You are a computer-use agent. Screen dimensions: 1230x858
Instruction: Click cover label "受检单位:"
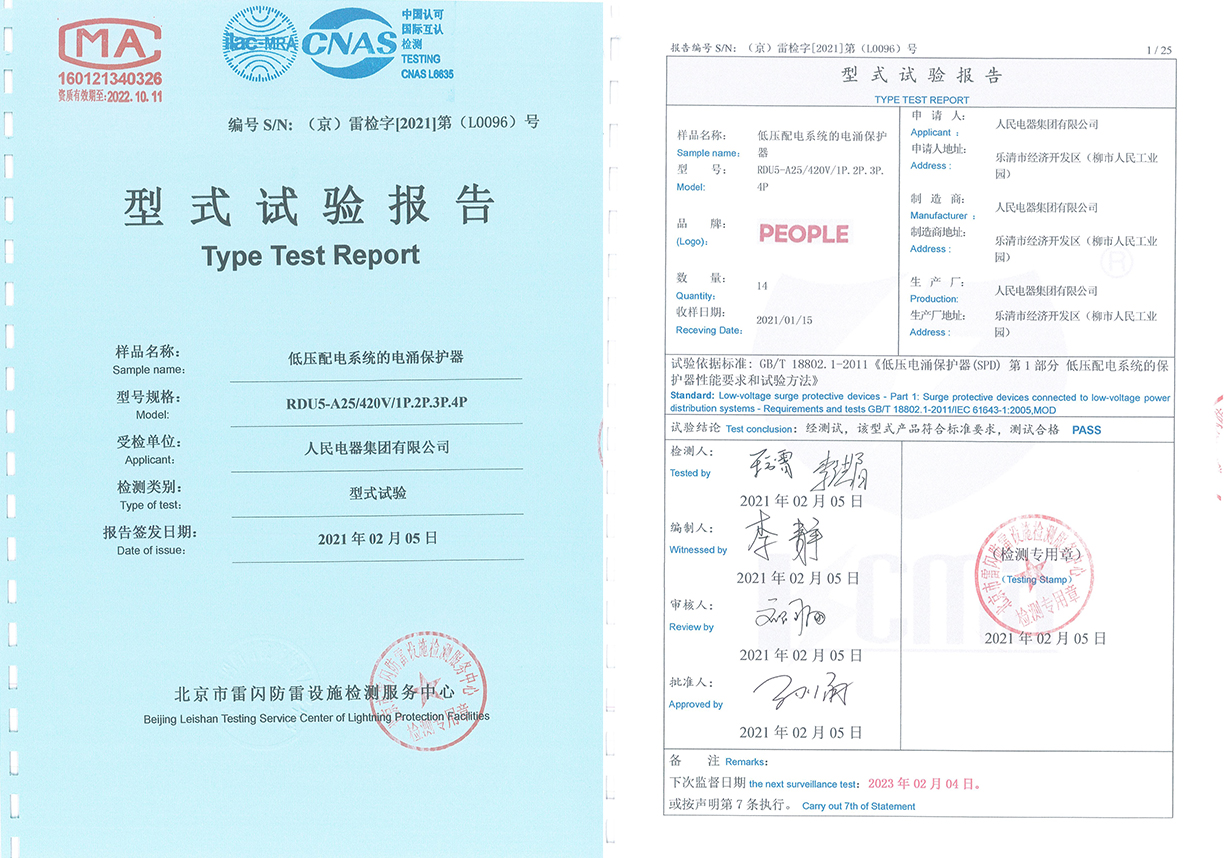tap(149, 442)
